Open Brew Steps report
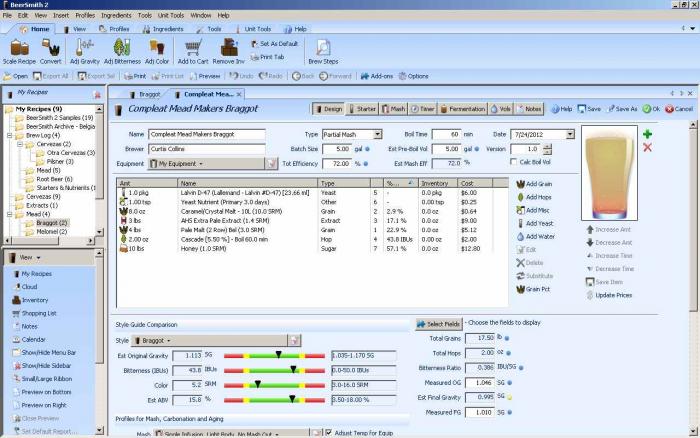The height and width of the screenshot is (438, 700). click(x=323, y=51)
